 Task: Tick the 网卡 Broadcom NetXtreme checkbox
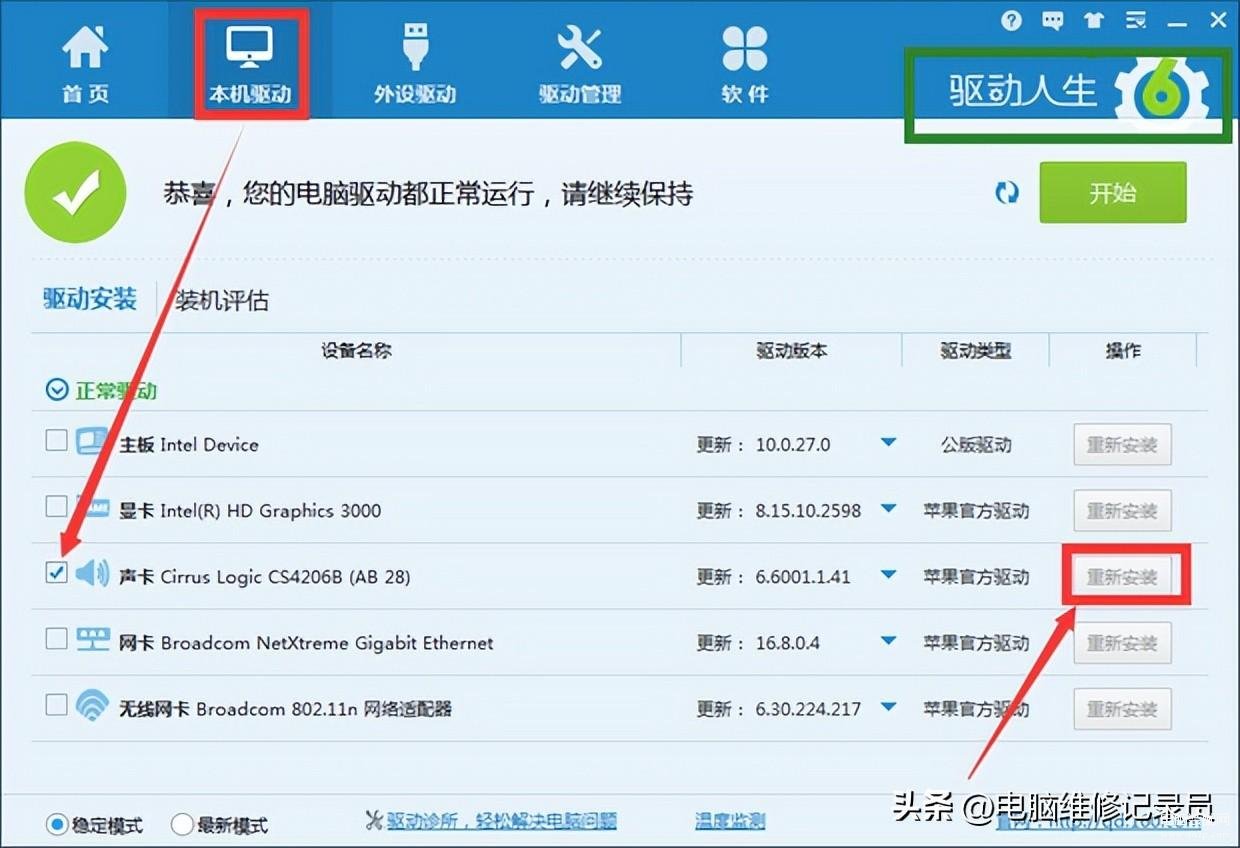[x=56, y=638]
